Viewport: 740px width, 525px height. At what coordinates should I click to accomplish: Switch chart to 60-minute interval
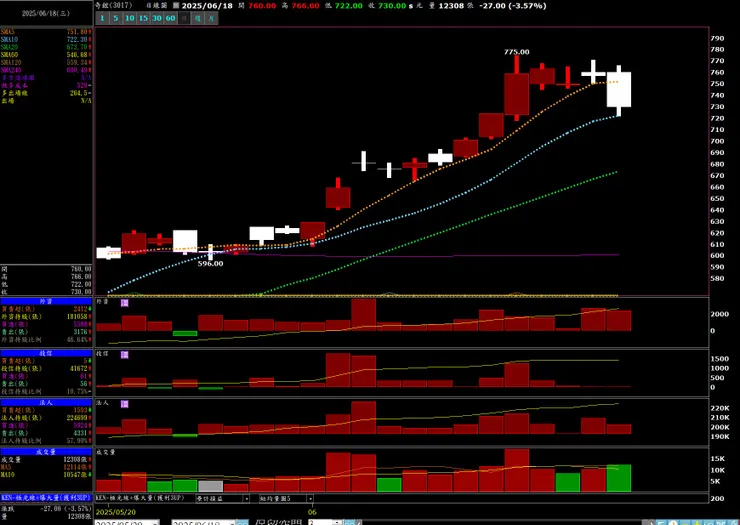point(170,18)
